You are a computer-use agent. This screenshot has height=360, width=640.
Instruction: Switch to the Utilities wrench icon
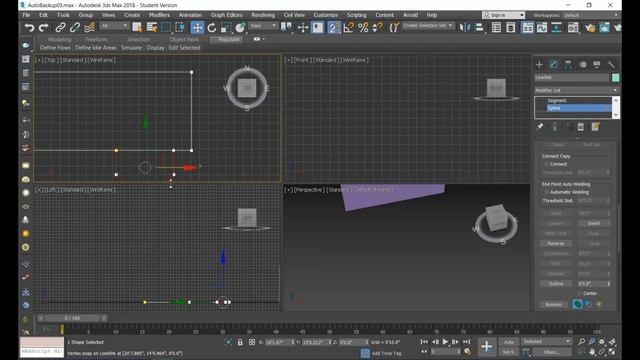point(611,64)
